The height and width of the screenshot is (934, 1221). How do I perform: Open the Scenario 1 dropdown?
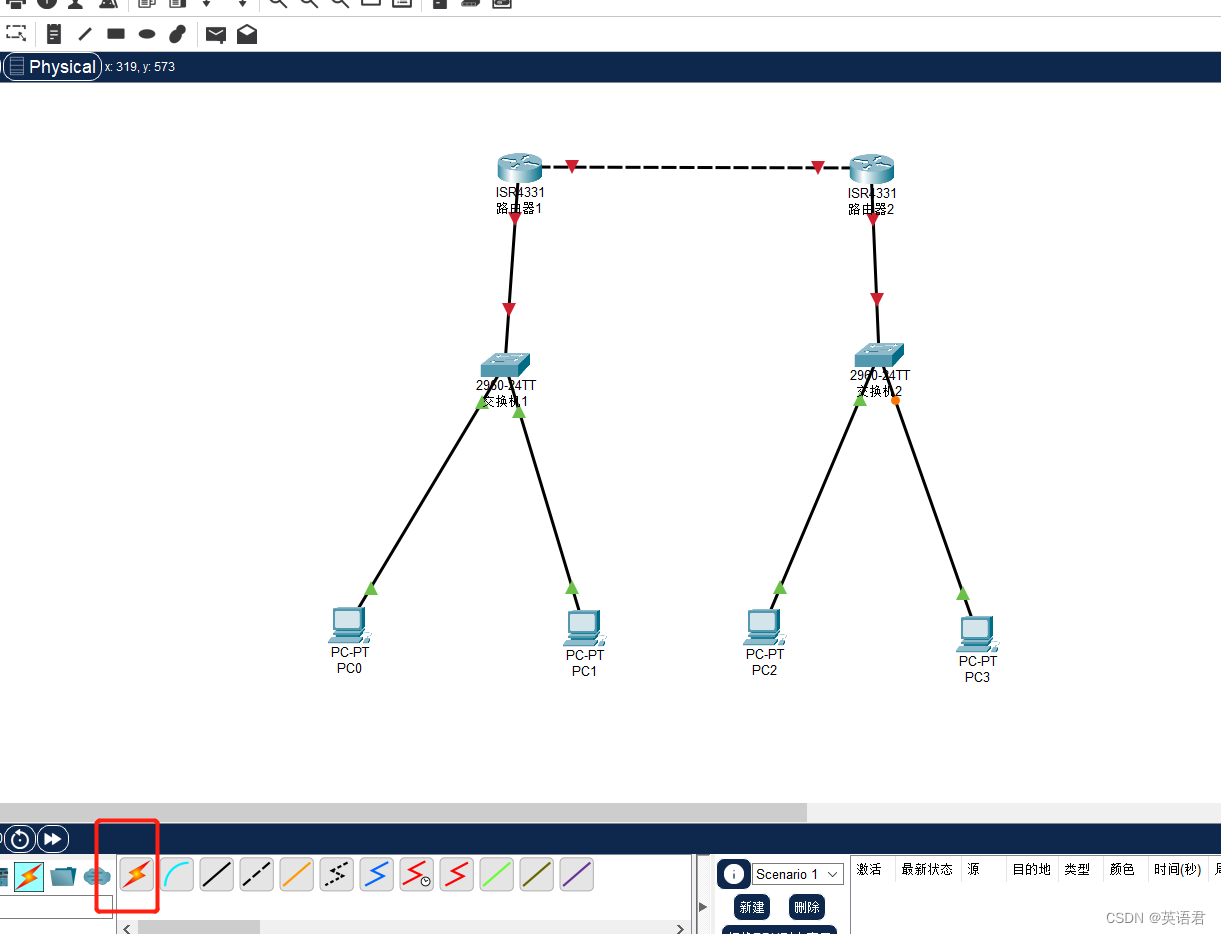[x=797, y=874]
